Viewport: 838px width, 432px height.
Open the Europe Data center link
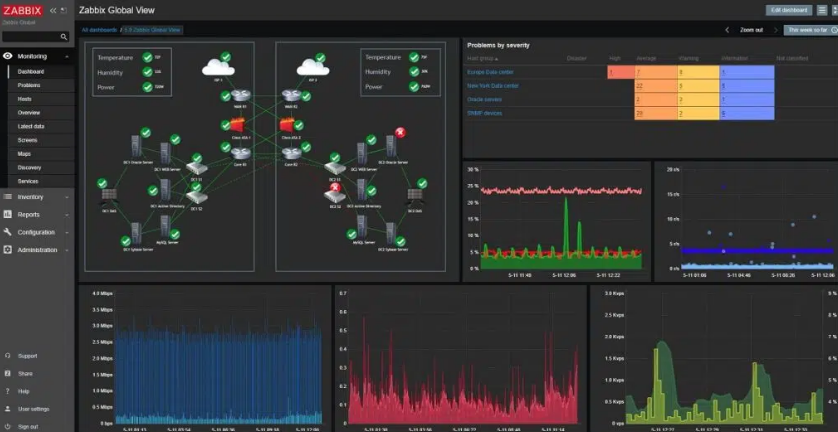[491, 72]
